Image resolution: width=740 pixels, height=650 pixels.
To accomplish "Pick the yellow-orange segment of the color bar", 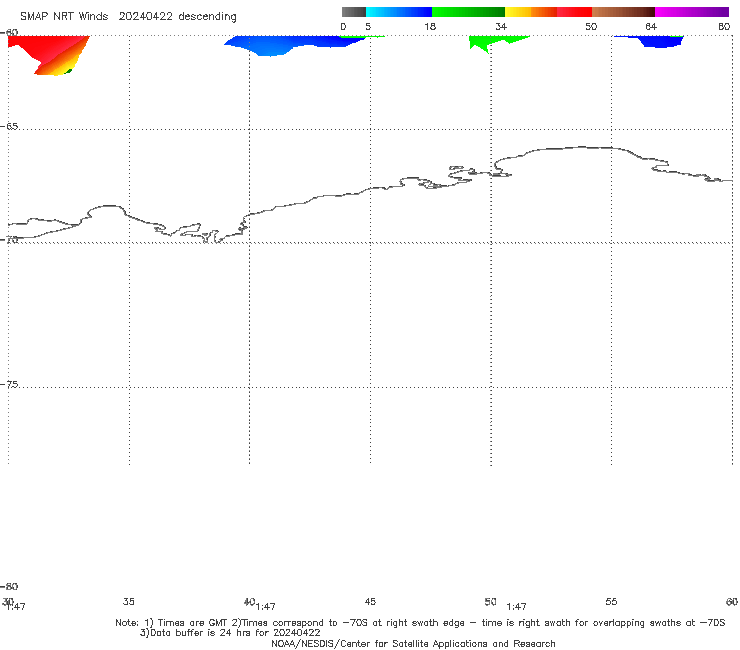I will click(531, 12).
